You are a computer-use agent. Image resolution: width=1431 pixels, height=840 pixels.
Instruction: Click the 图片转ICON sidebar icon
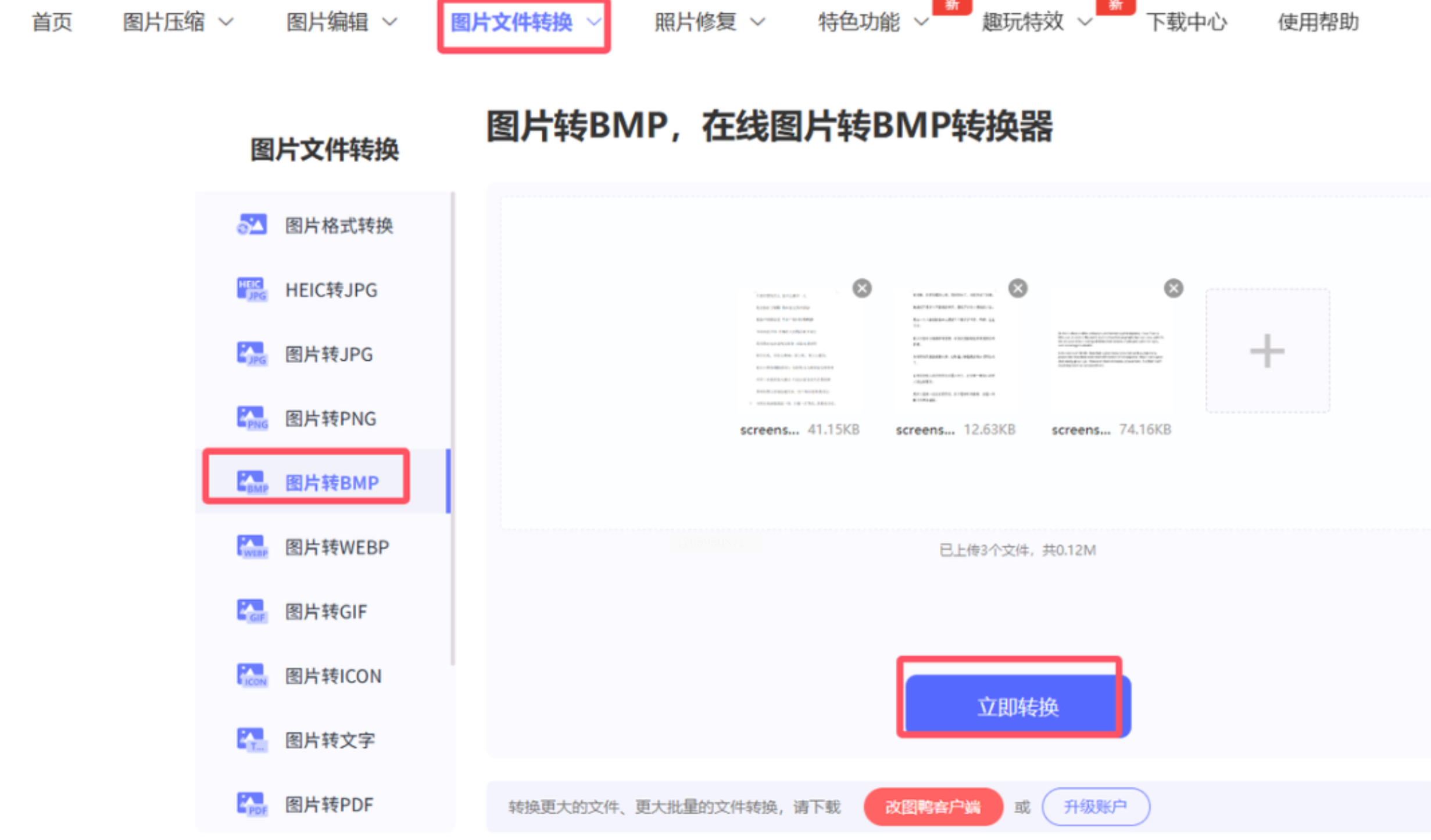click(252, 676)
